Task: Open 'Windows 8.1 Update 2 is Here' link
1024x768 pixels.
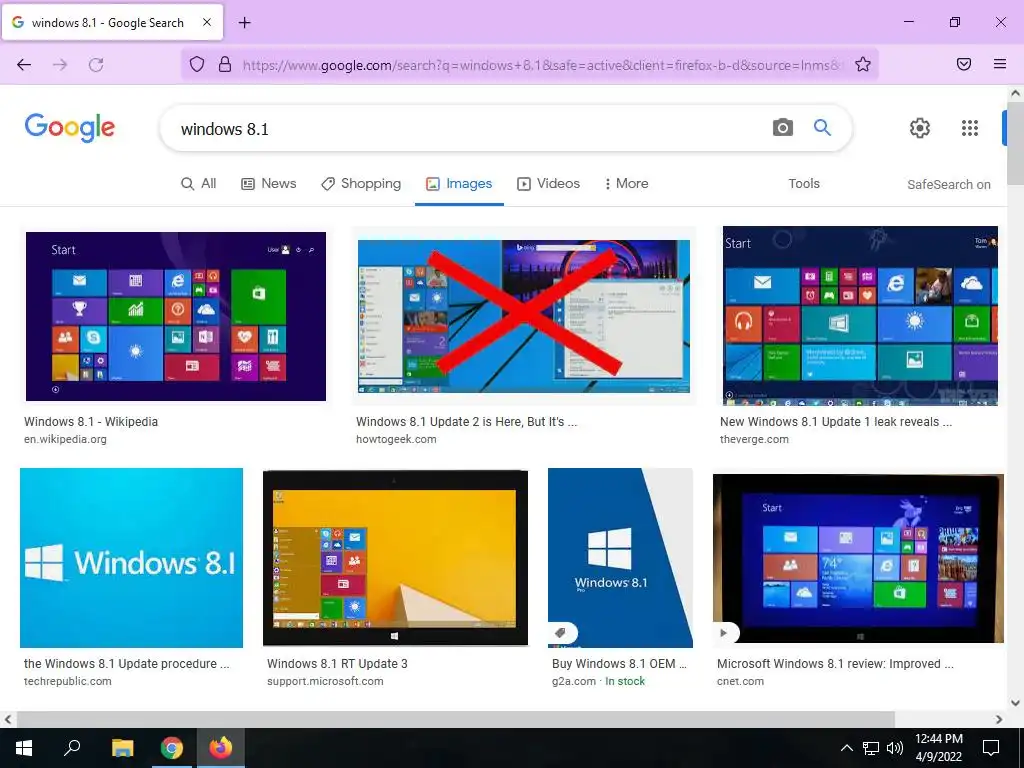Action: point(466,422)
